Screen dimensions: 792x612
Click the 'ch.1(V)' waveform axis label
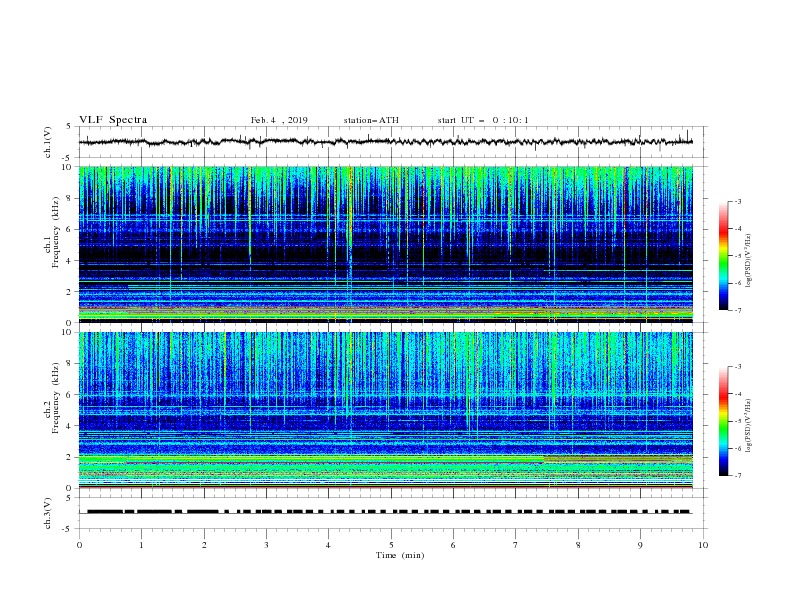tap(48, 142)
